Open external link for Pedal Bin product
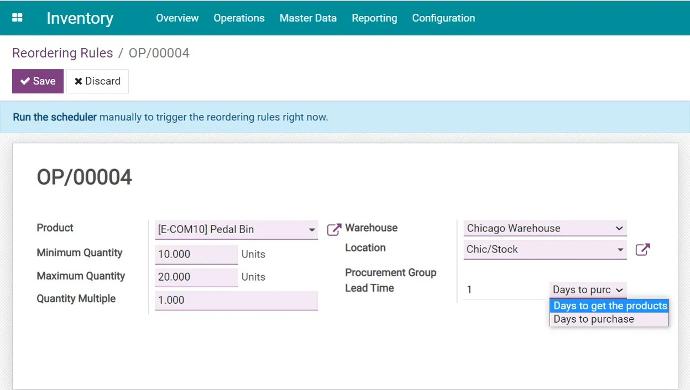Image resolution: width=690 pixels, height=390 pixels. click(x=334, y=229)
